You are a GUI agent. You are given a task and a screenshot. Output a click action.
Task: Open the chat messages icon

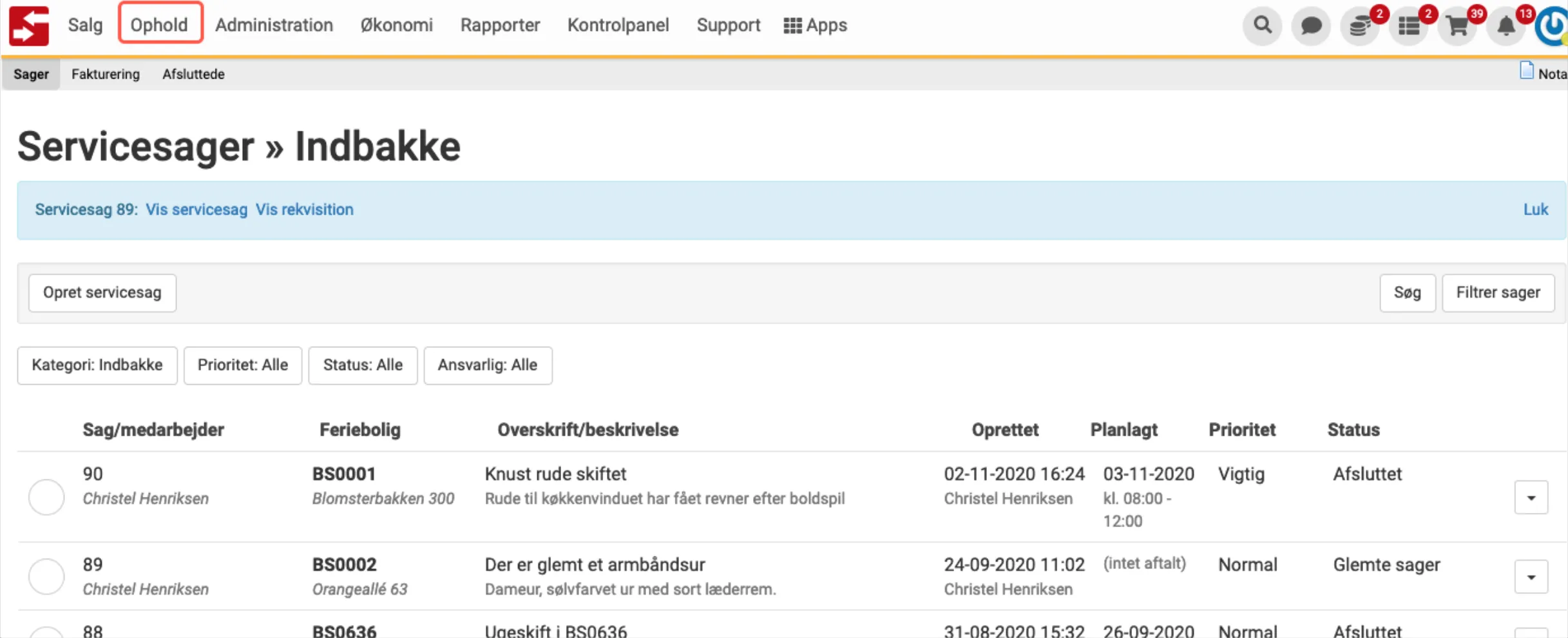[1311, 25]
